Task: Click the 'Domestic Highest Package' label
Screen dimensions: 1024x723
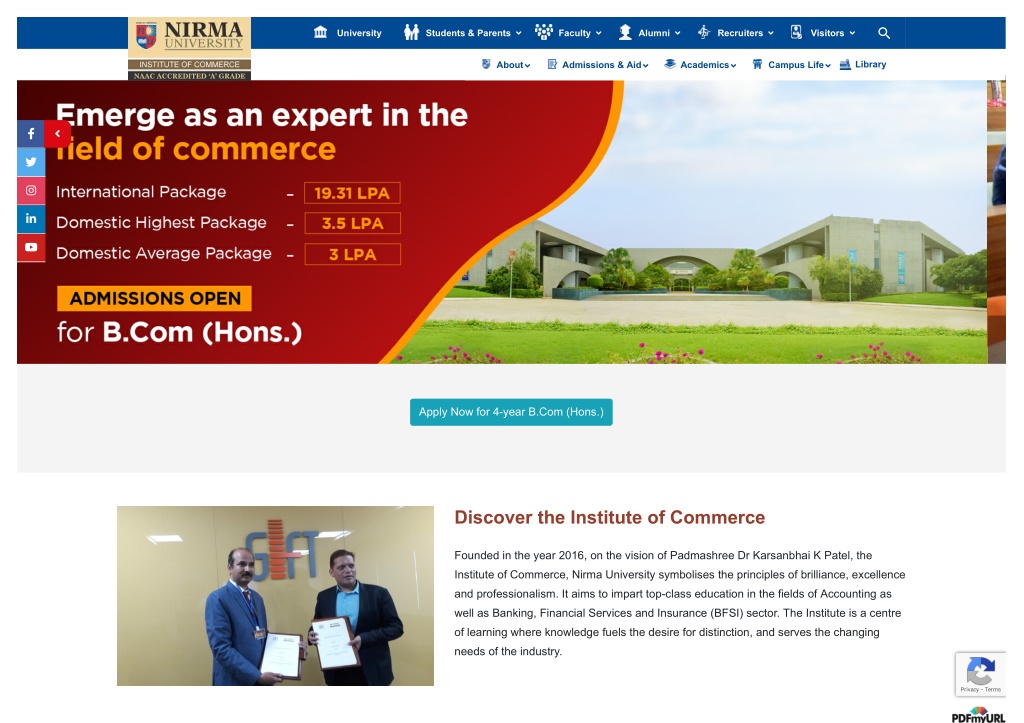Action: point(161,223)
